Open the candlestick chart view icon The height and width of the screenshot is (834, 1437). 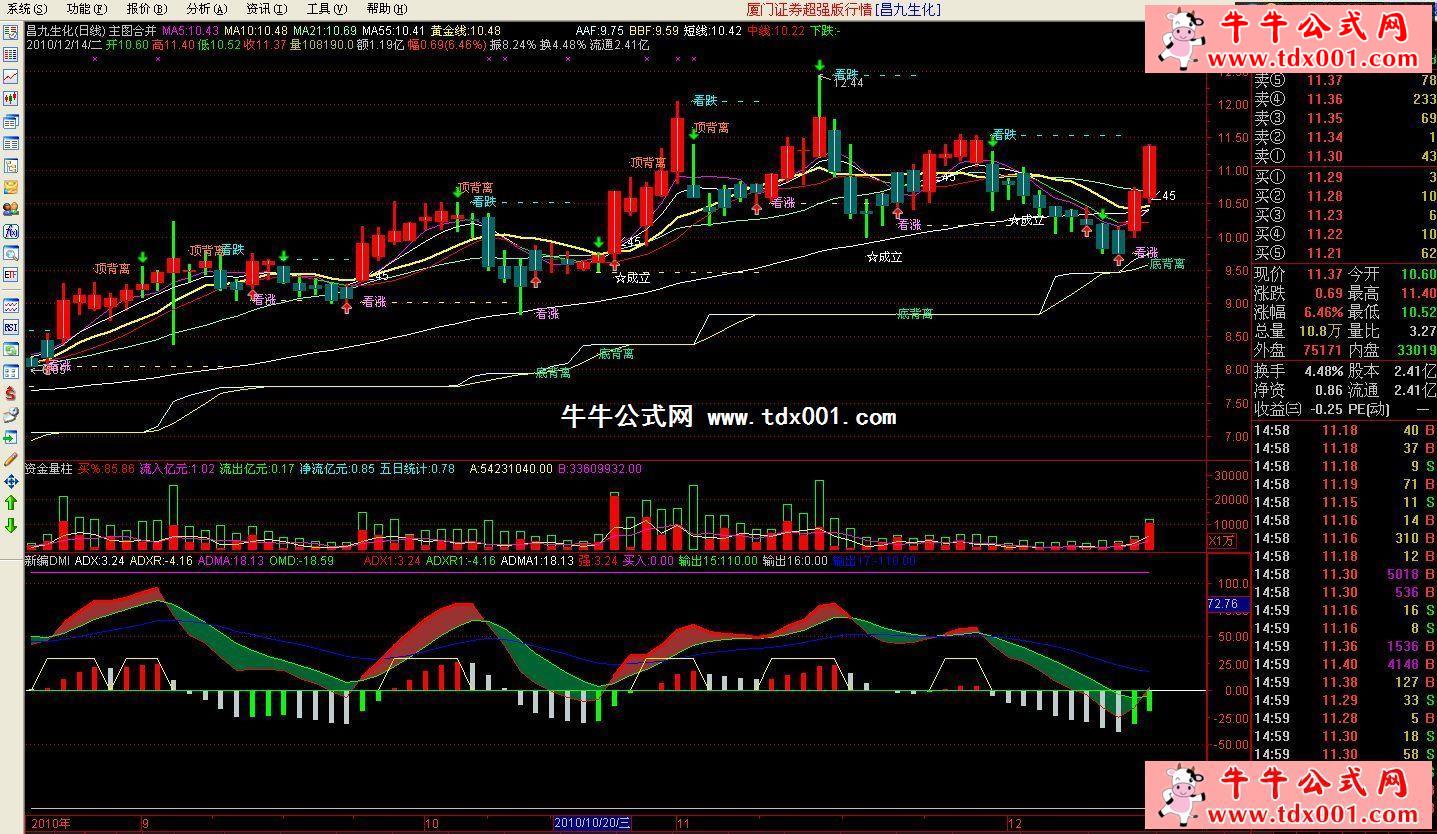(11, 98)
